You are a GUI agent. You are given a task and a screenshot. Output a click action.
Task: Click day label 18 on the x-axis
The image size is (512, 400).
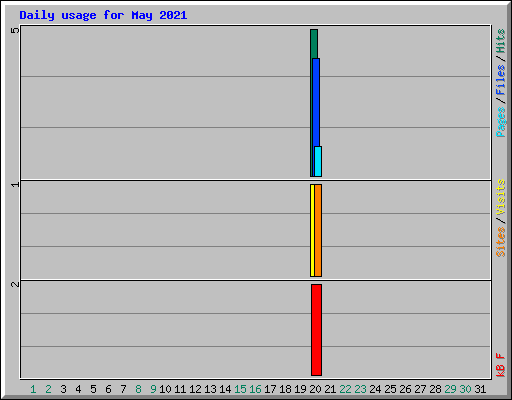tap(285, 389)
